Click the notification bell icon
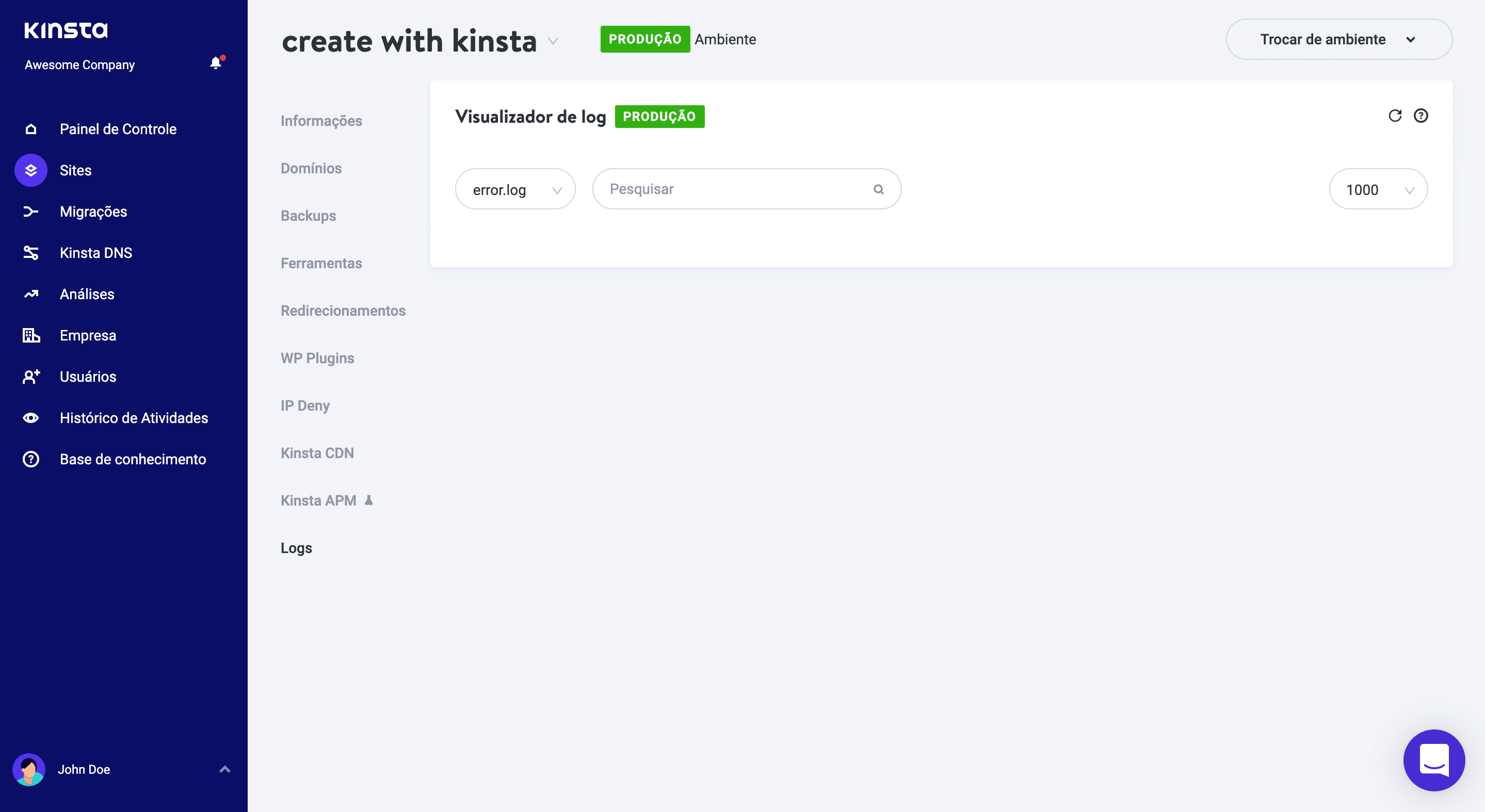Image resolution: width=1485 pixels, height=812 pixels. 216,63
